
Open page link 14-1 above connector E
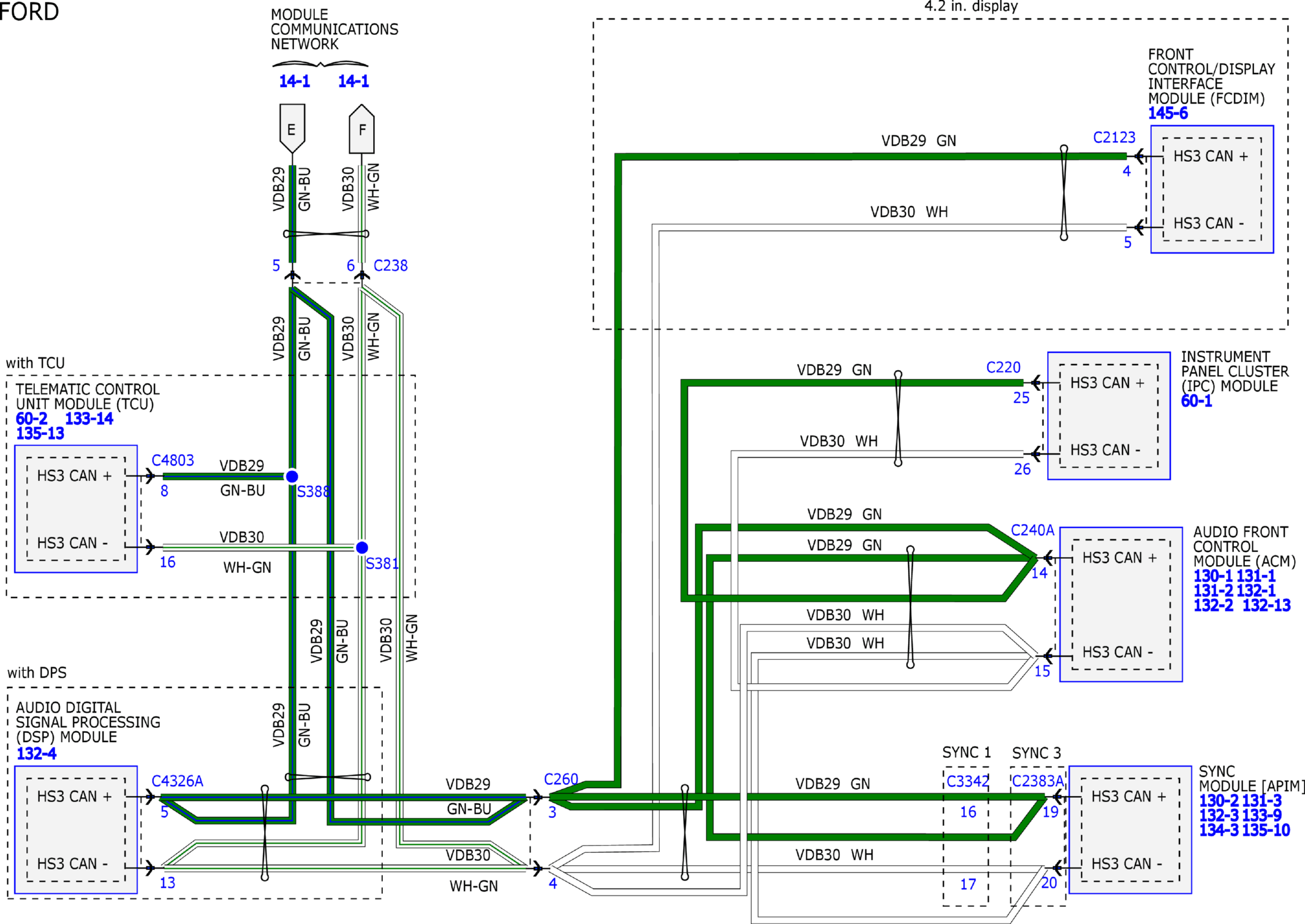click(x=294, y=81)
